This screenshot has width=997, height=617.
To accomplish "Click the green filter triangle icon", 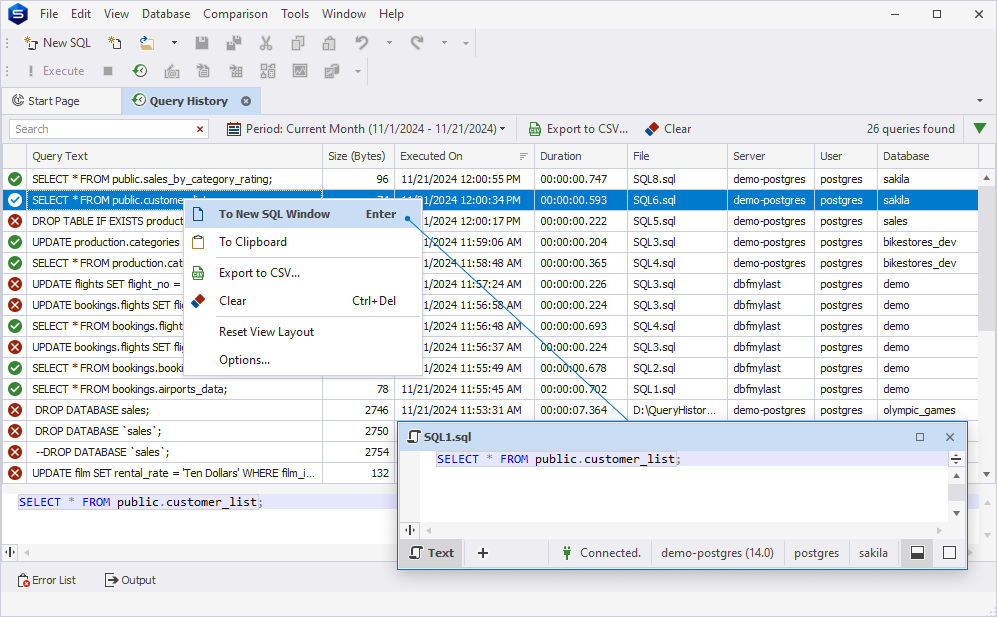I will coord(980,128).
